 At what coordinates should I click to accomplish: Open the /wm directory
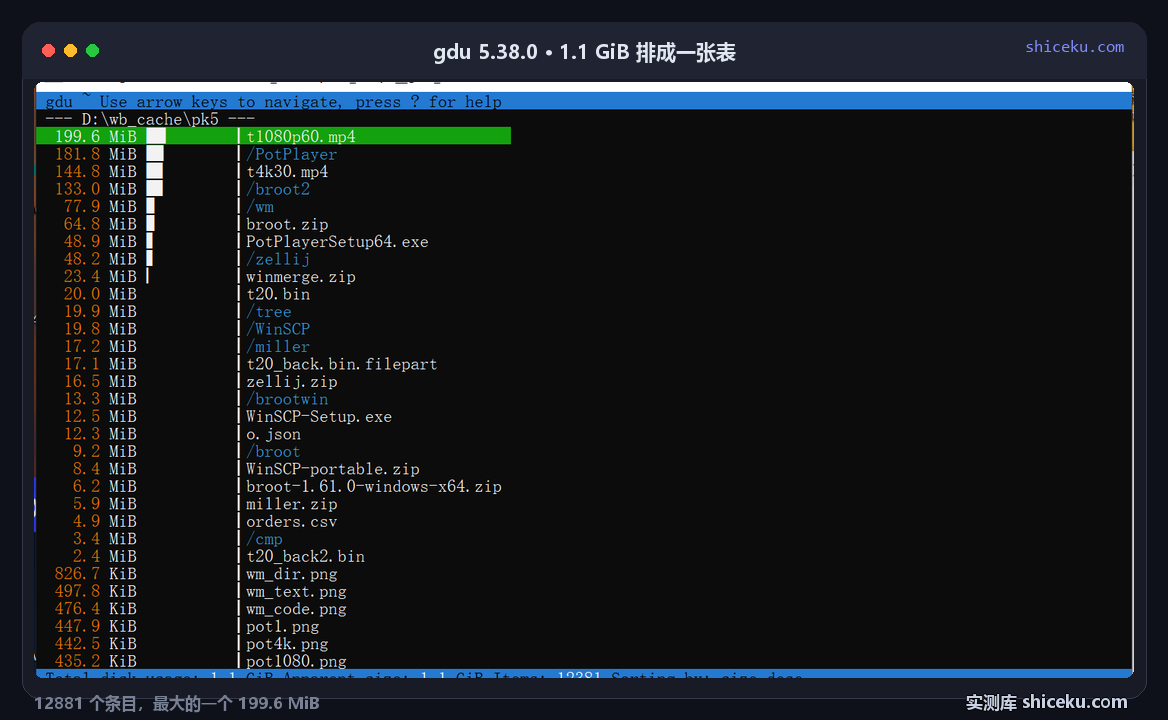(x=260, y=206)
